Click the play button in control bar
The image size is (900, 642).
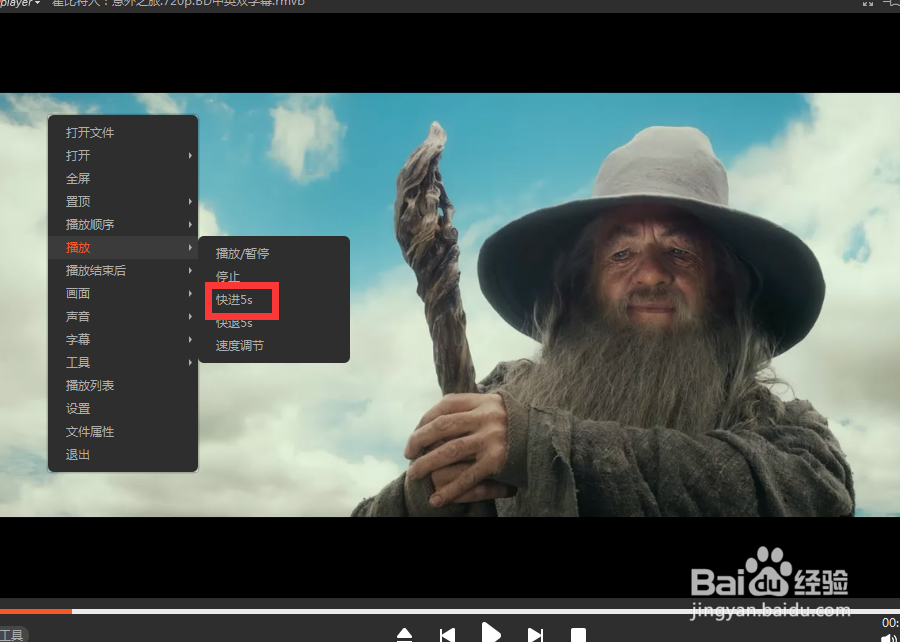pyautogui.click(x=490, y=632)
